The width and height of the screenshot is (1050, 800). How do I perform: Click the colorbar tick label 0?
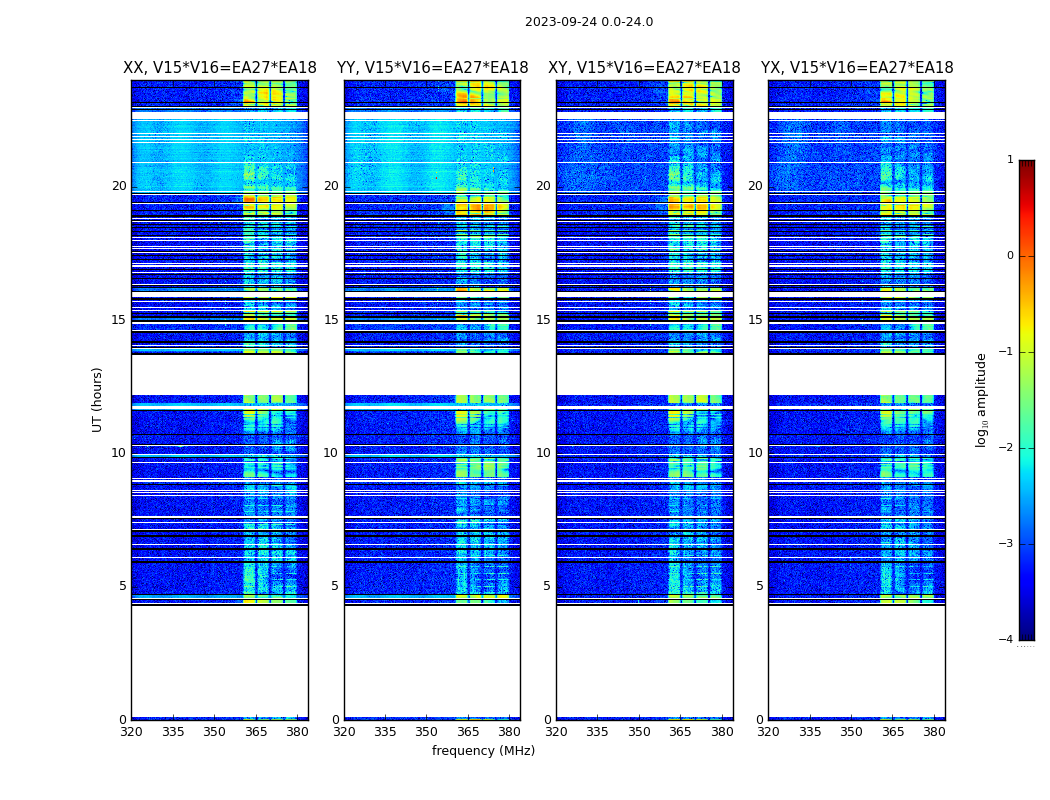(x=1010, y=256)
